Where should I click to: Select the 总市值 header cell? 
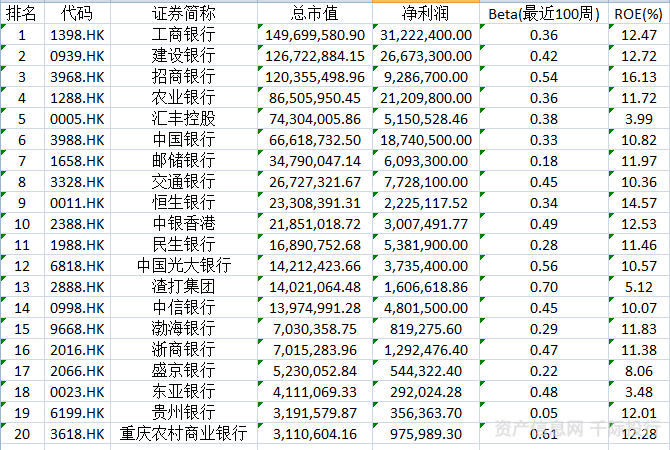pos(314,13)
